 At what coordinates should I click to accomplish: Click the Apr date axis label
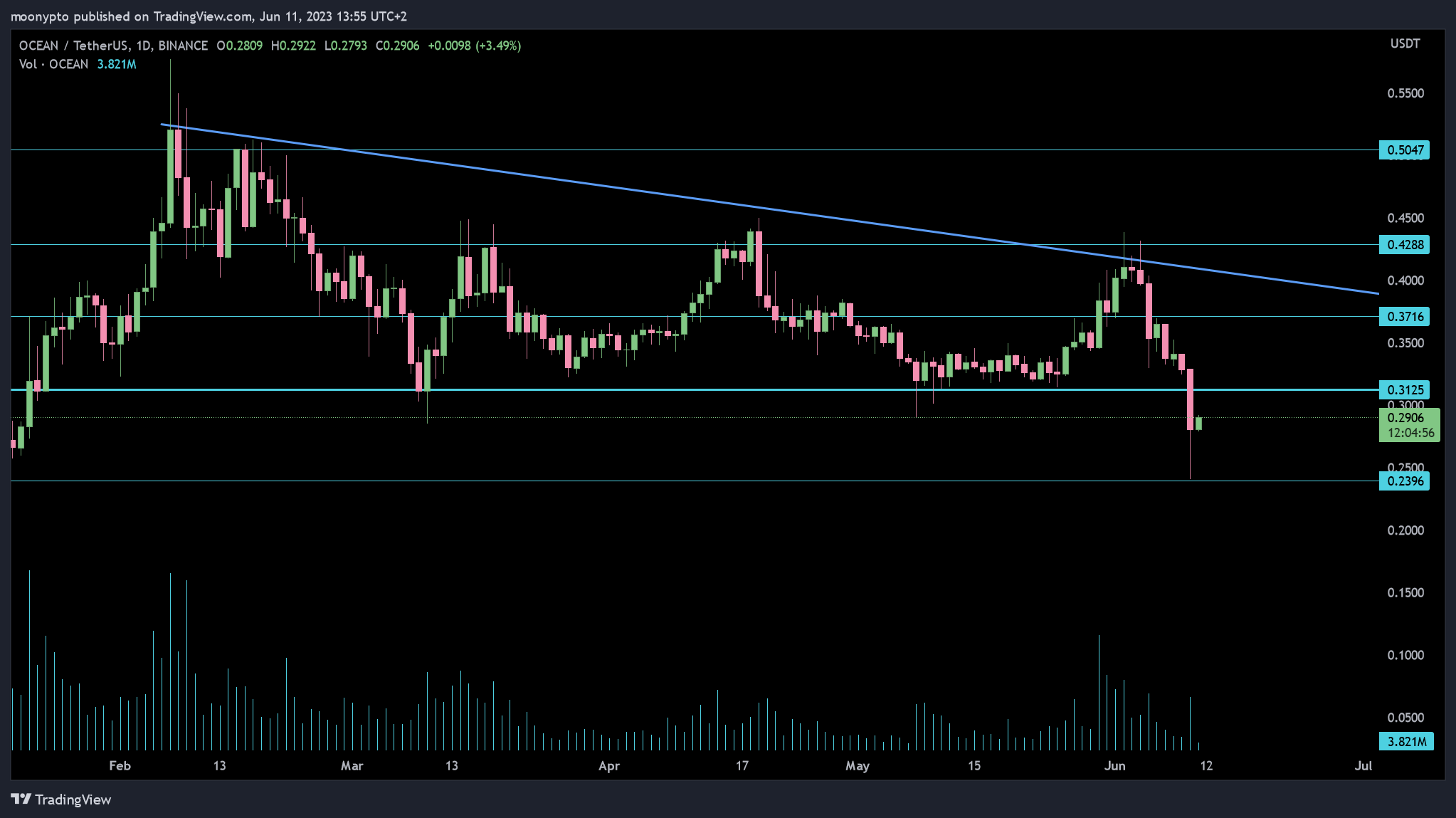pyautogui.click(x=609, y=766)
